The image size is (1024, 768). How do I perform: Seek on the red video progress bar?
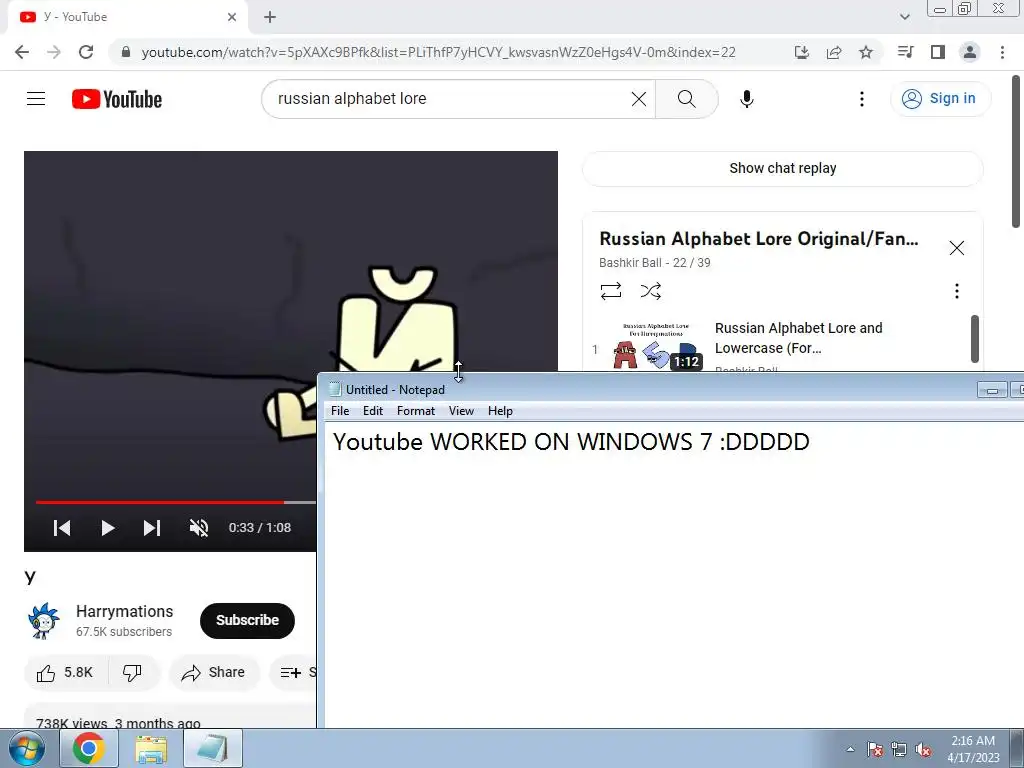pyautogui.click(x=160, y=502)
